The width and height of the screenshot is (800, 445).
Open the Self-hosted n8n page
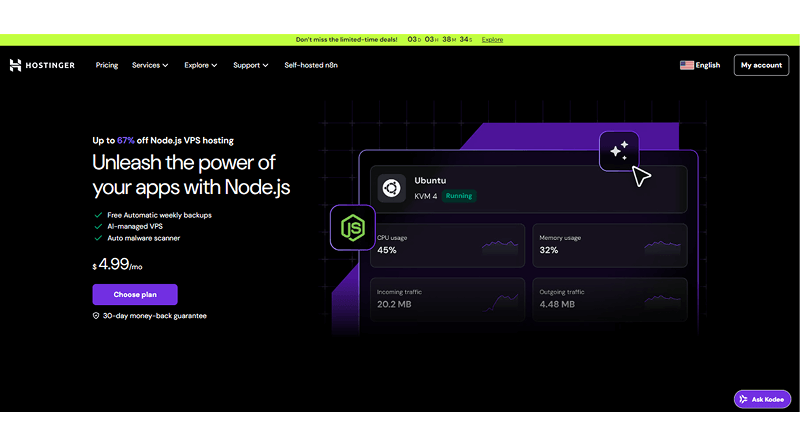point(311,65)
